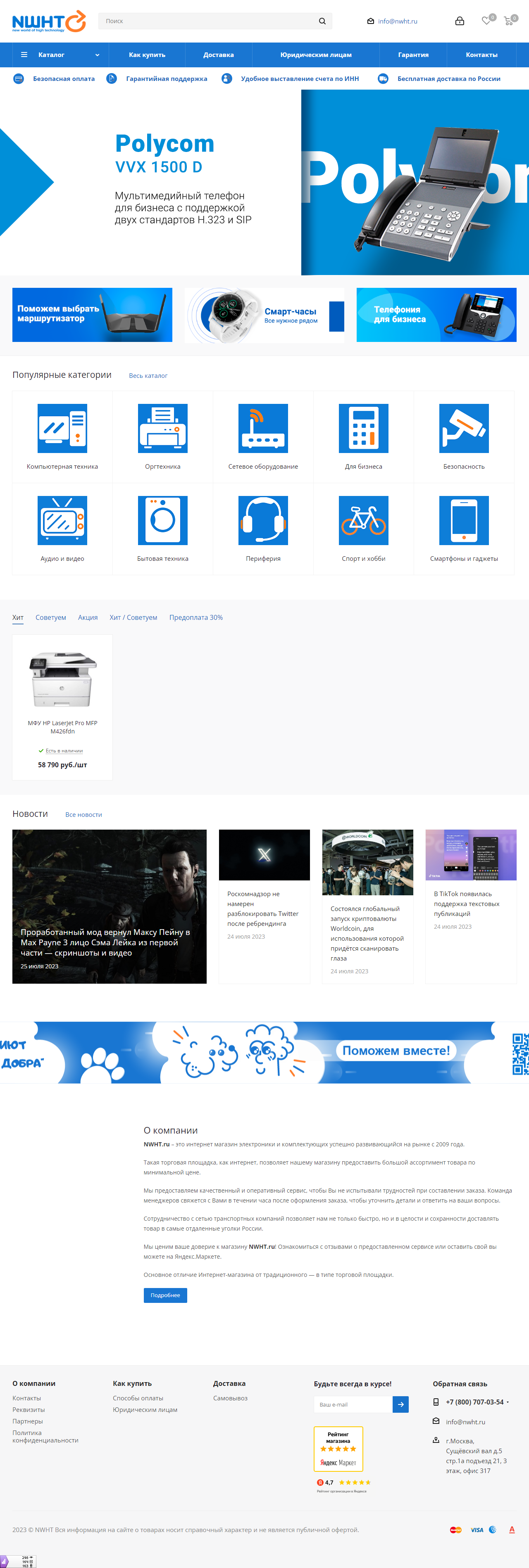Screen dimensions: 529x1568
Task: Open the Роскомнадзор Twitter news thumbnail
Action: coord(264,854)
